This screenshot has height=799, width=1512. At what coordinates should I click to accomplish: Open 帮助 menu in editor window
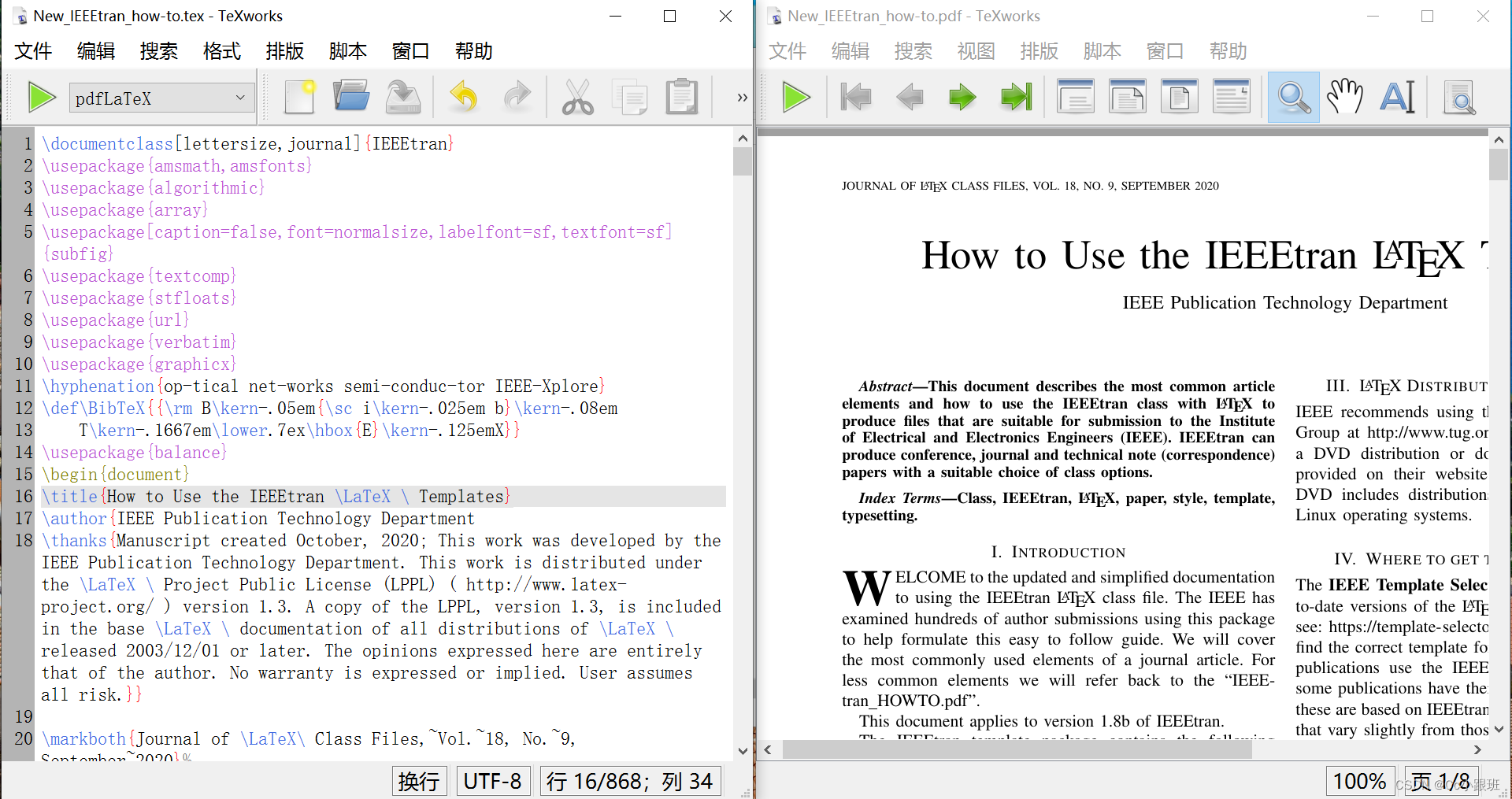pyautogui.click(x=474, y=51)
